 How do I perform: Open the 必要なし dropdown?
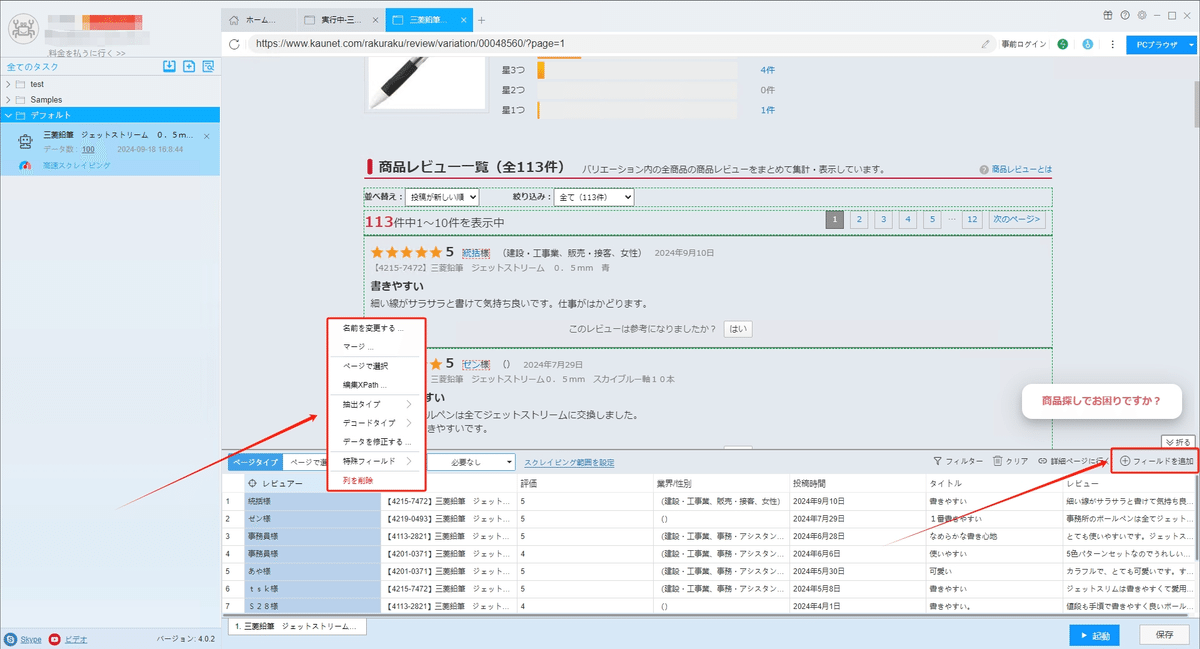point(470,462)
